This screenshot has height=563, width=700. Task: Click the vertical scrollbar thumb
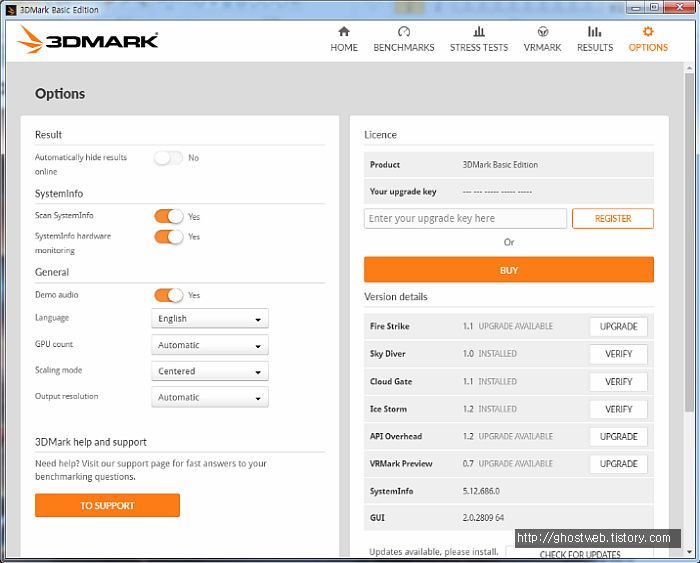point(689,241)
